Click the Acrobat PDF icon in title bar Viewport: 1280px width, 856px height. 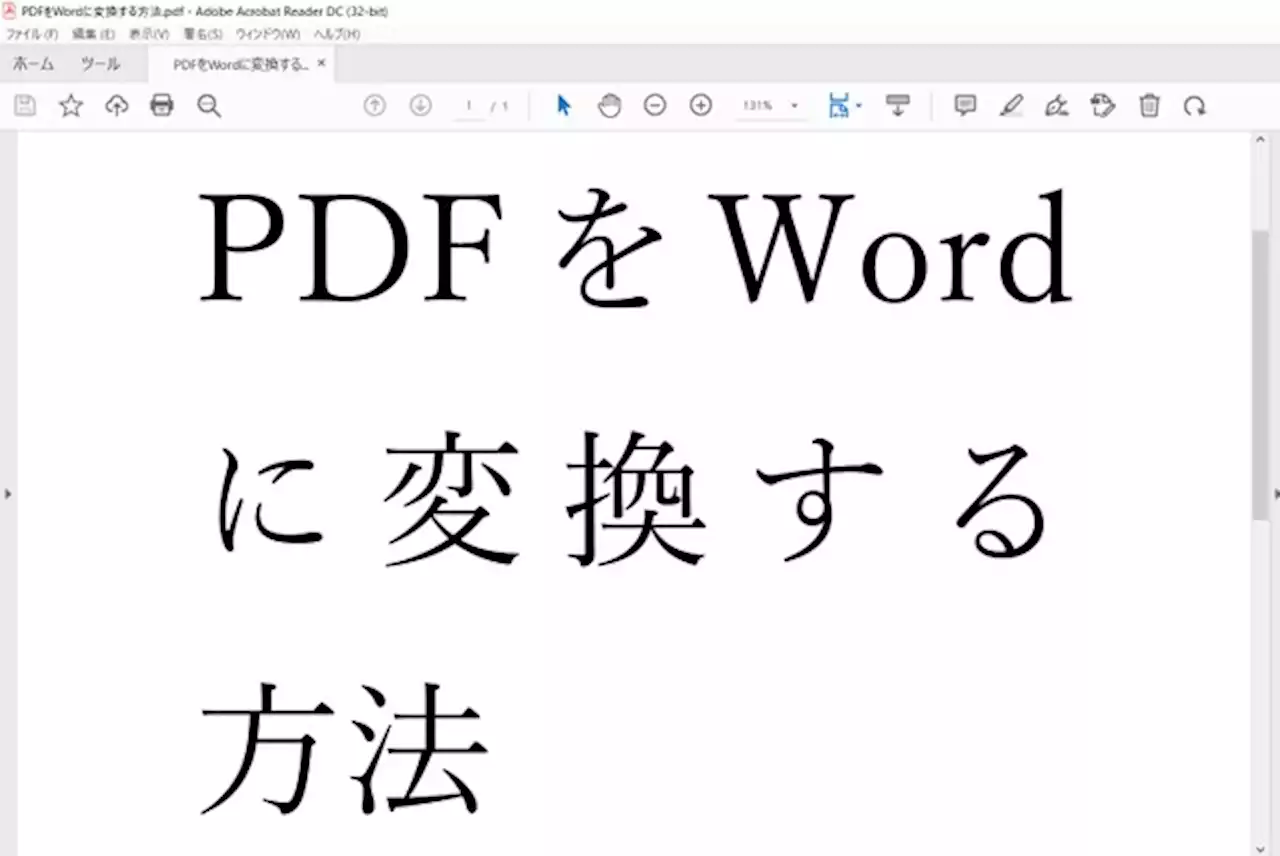click(10, 11)
